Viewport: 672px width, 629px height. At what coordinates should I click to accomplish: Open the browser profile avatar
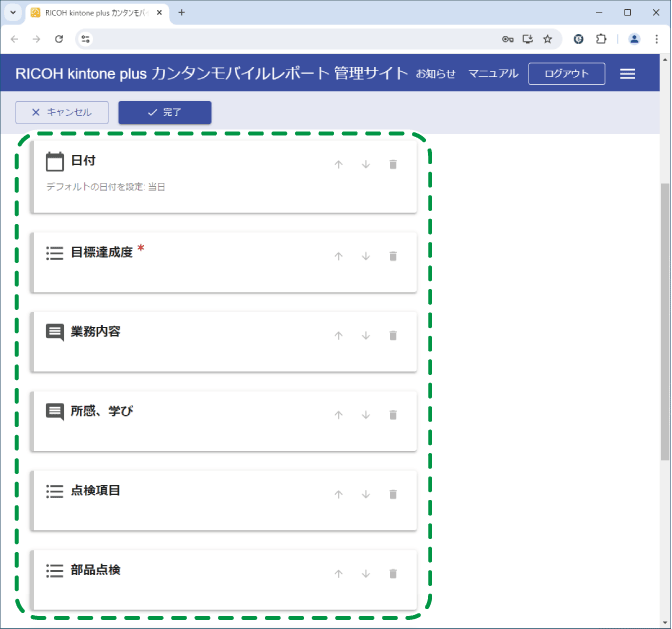[x=634, y=39]
